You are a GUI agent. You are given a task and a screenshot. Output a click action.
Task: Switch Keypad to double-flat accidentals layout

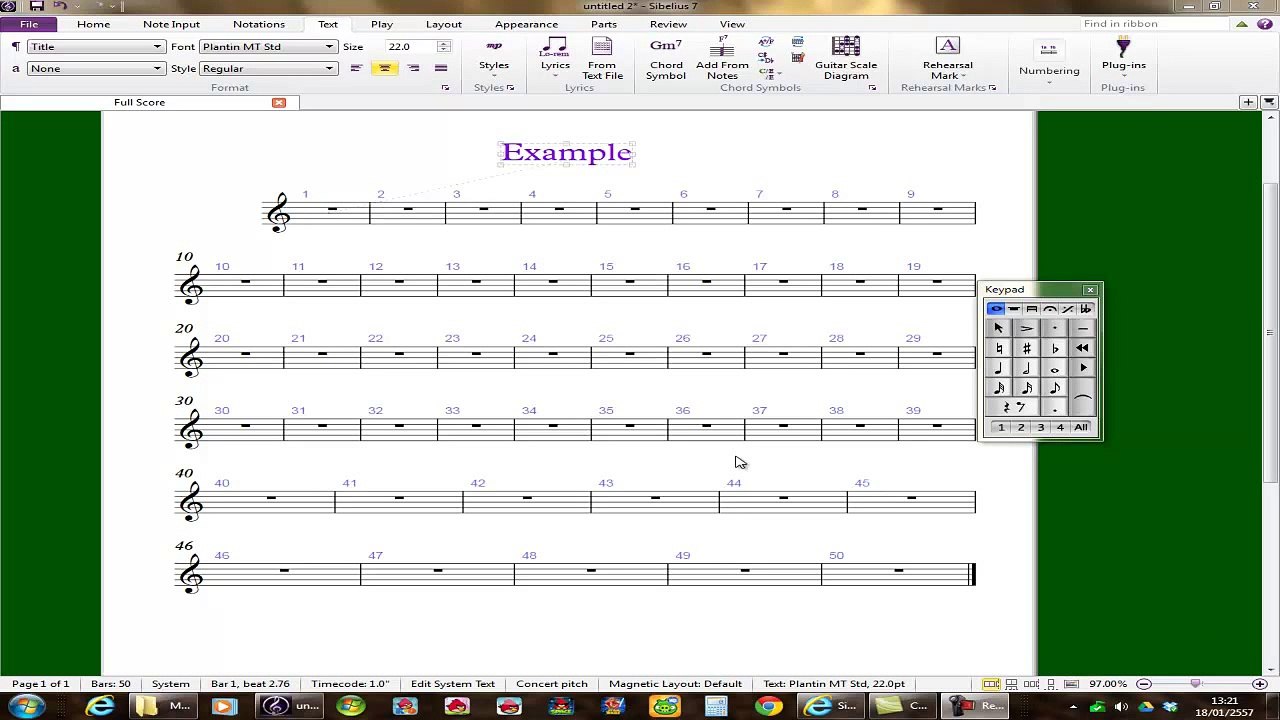point(1085,309)
